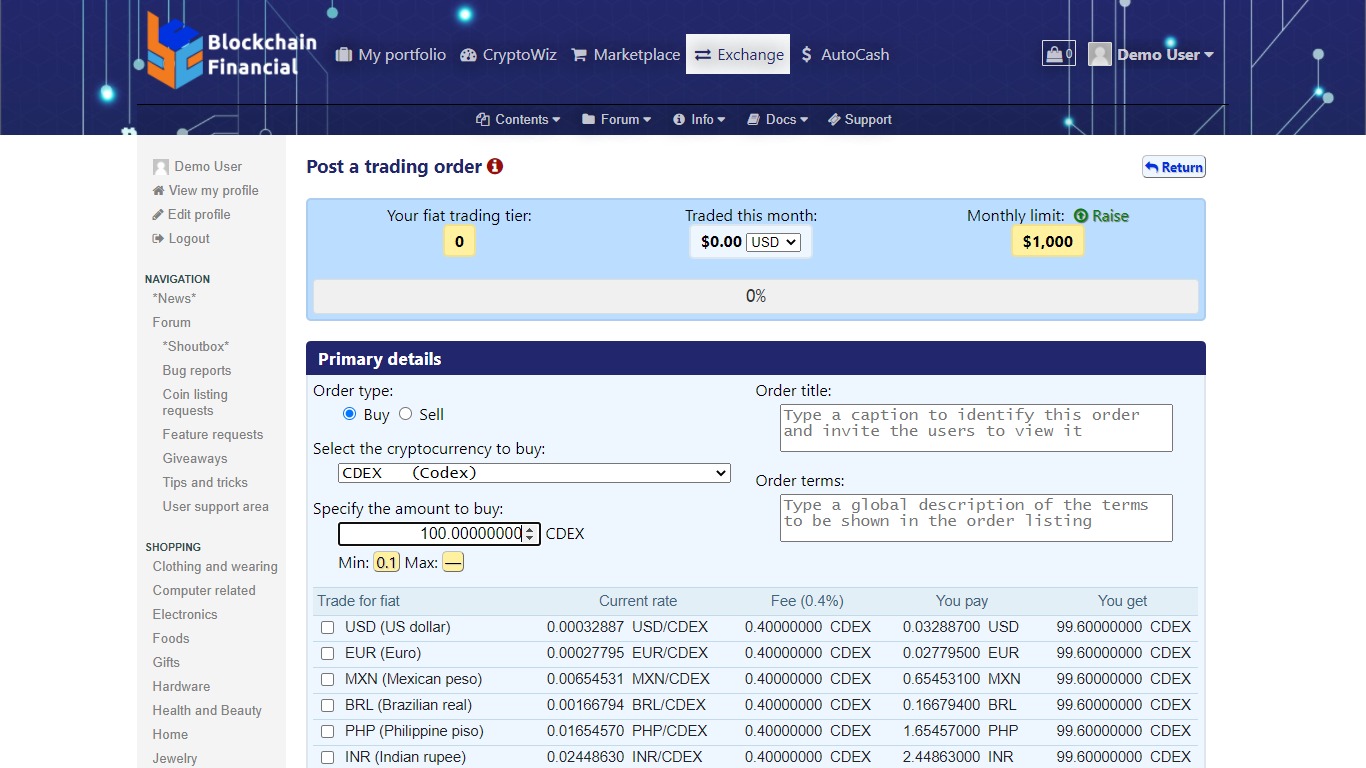Click the red info icon beside page title
This screenshot has height=768, width=1366.
[x=495, y=167]
